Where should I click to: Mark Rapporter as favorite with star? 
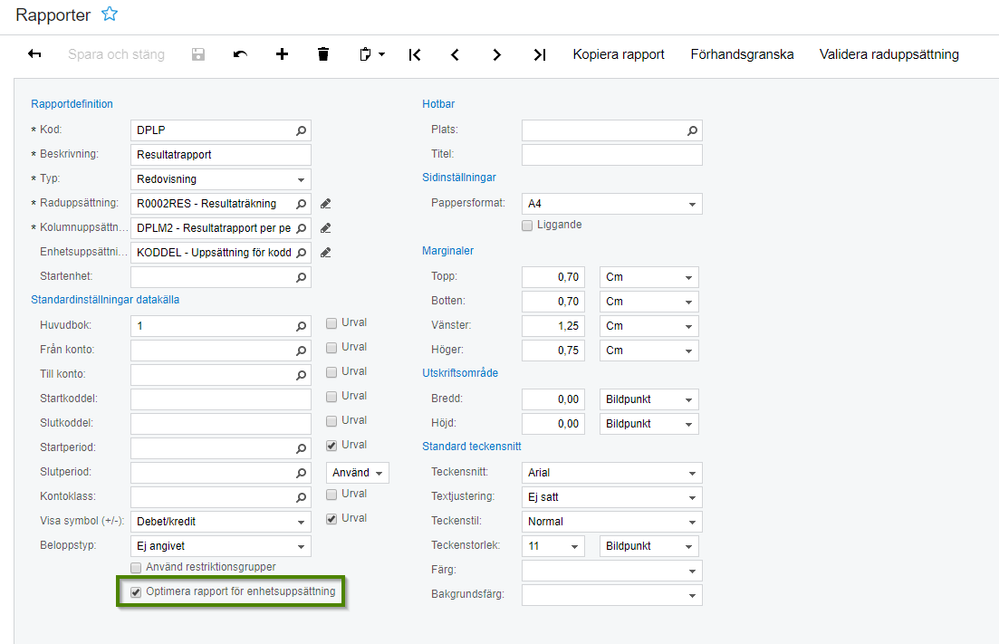pos(110,15)
